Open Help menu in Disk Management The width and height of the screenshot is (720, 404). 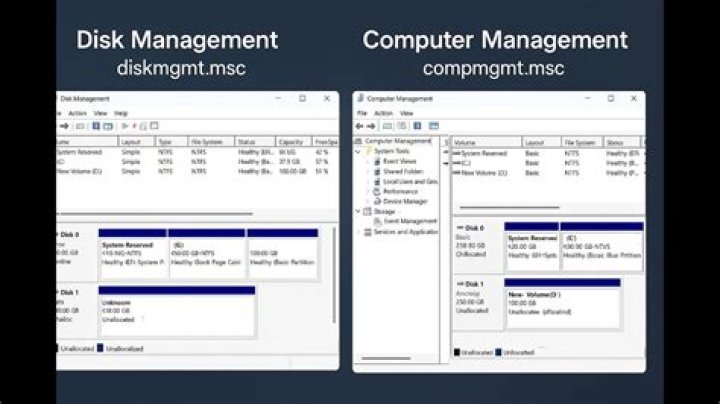click(121, 113)
